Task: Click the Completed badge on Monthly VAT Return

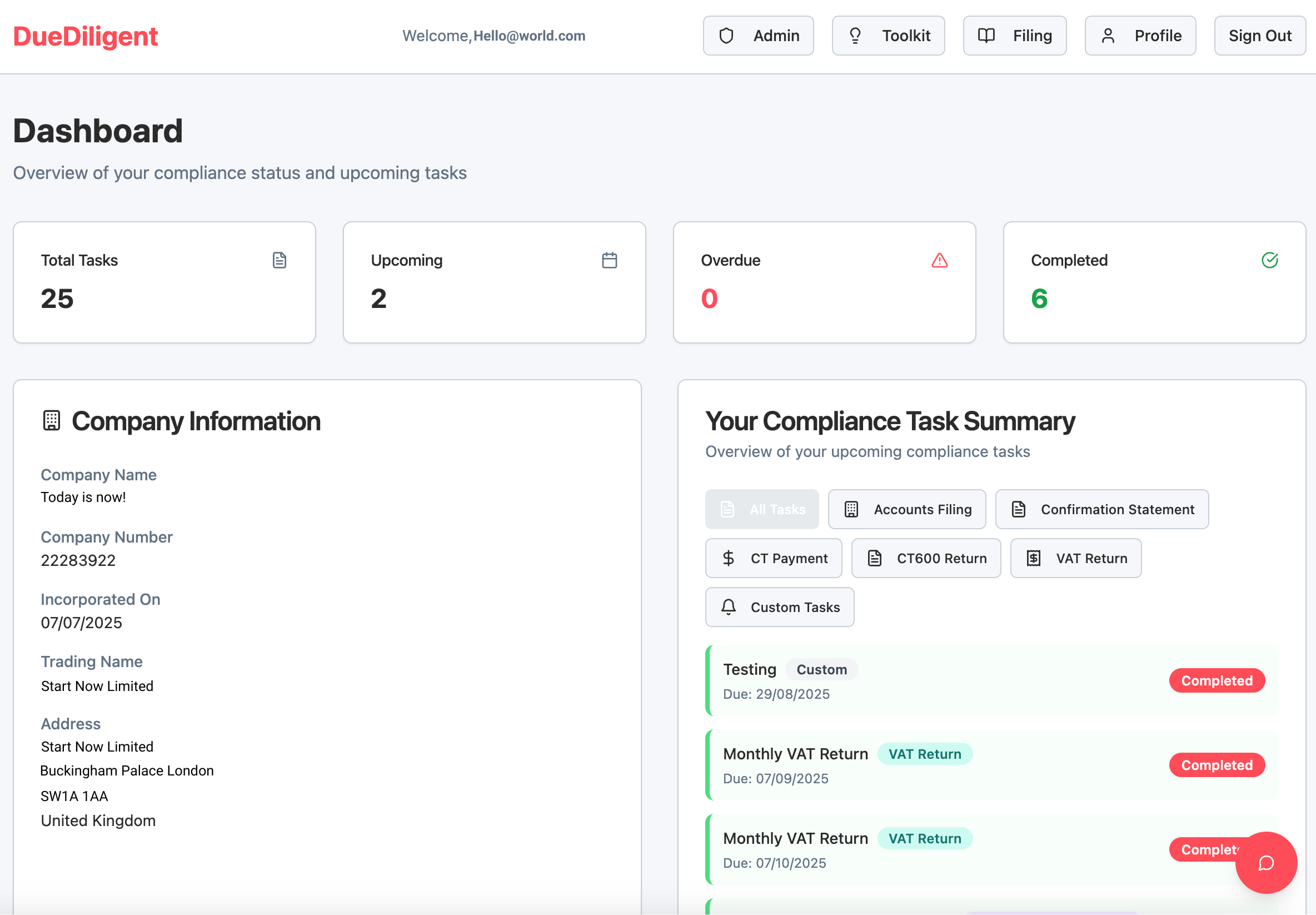Action: tap(1217, 765)
